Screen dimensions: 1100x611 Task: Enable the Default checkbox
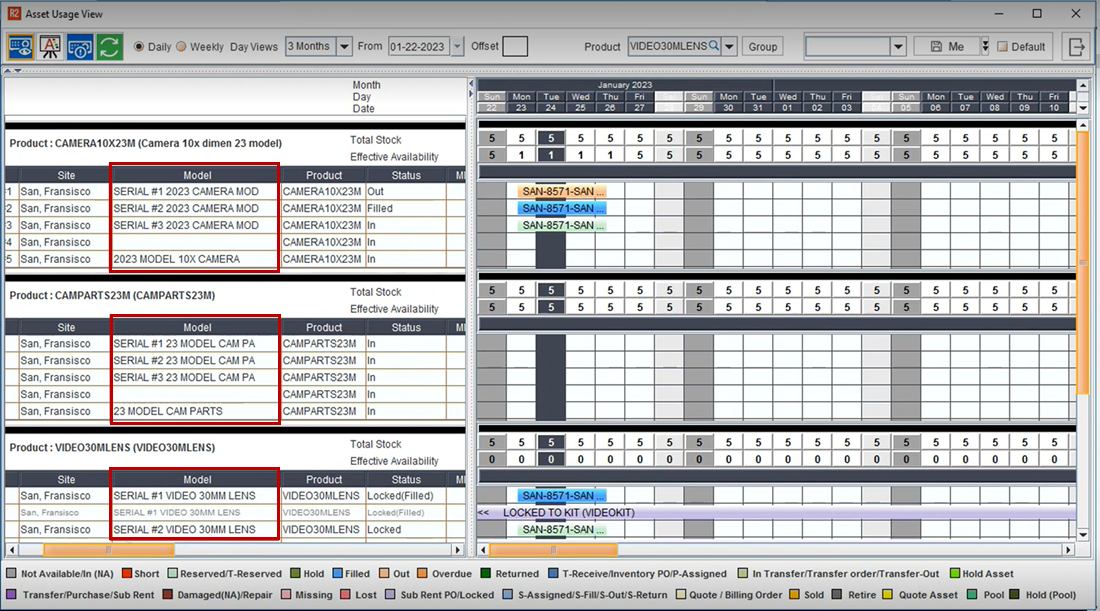[1003, 47]
